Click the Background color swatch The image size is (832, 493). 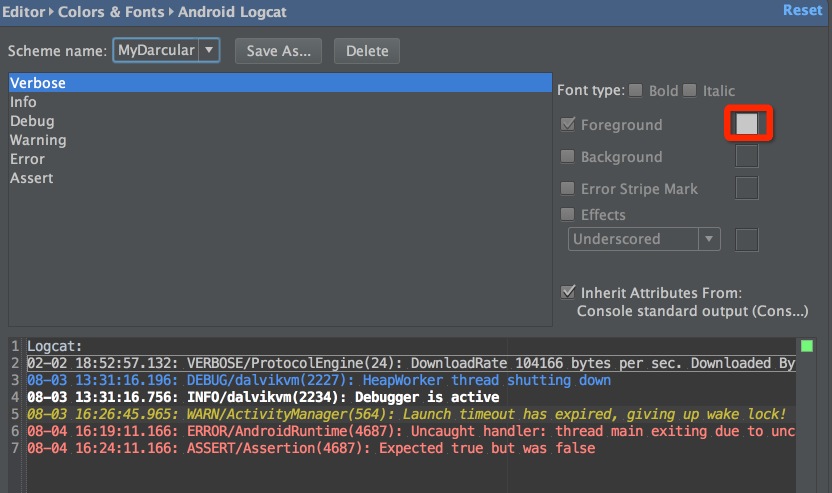[747, 157]
